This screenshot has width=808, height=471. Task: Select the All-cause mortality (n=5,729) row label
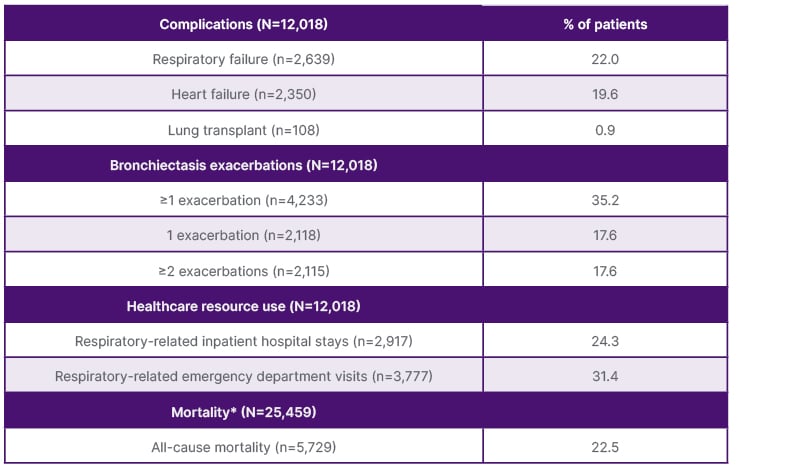[243, 447]
